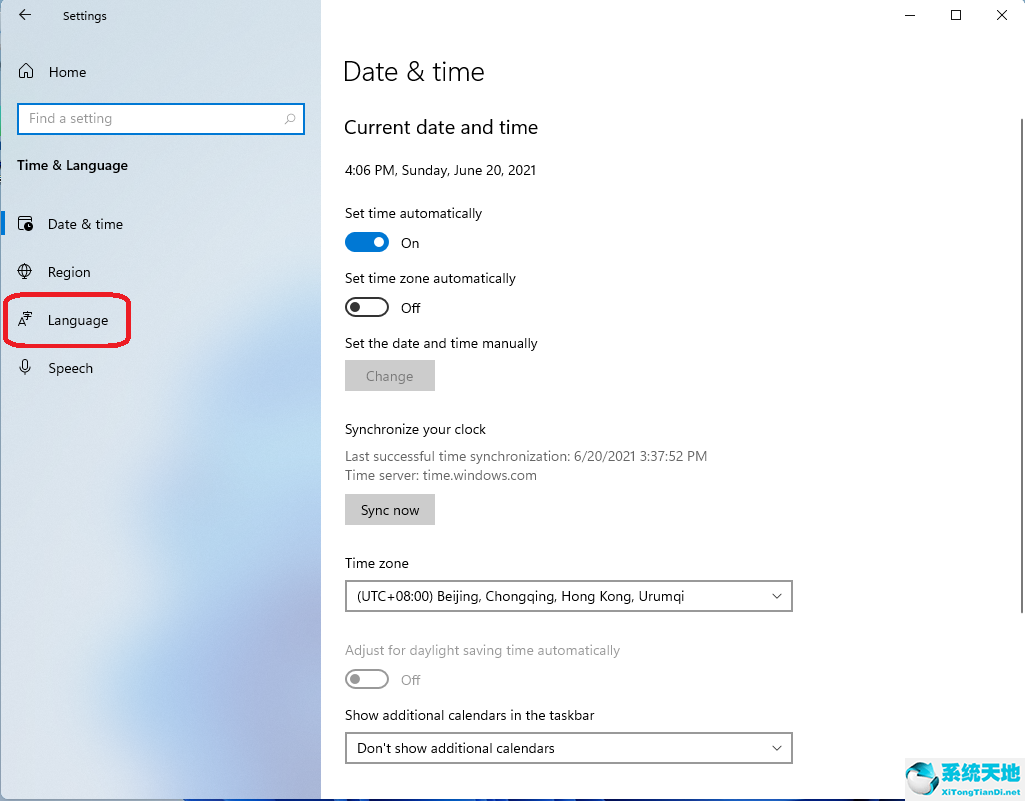Screen dimensions: 1025x801
Task: Click the Speech microphone icon
Action: (25, 367)
